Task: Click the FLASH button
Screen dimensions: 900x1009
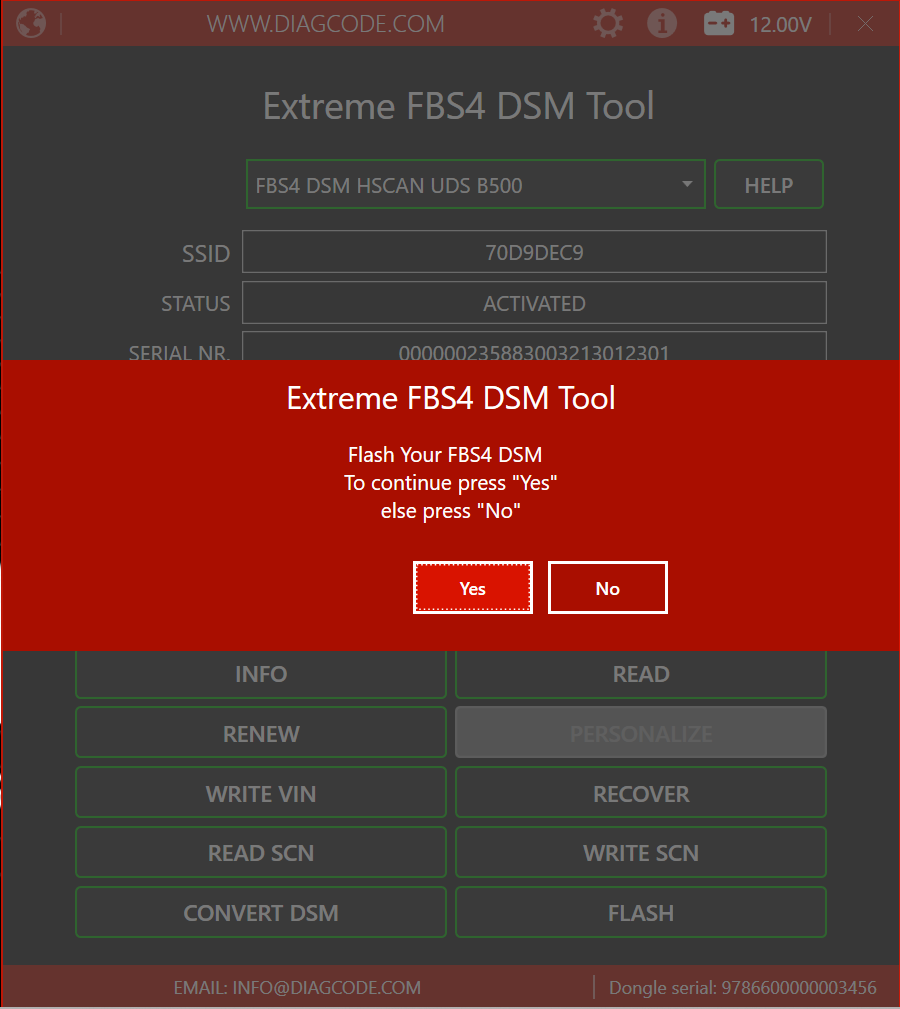Action: coord(641,913)
